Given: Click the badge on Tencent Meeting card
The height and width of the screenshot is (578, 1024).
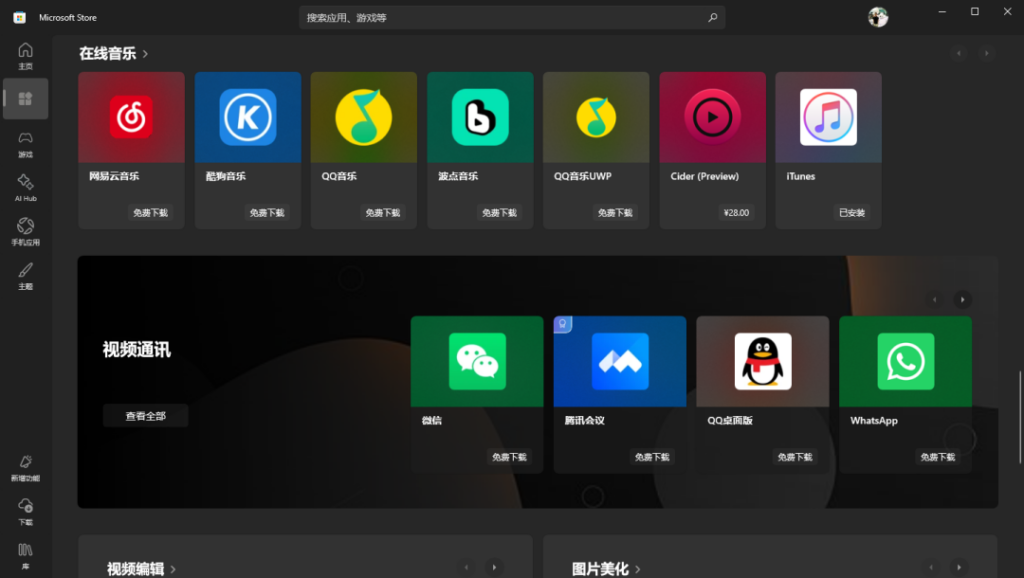Looking at the screenshot, I should [x=562, y=324].
